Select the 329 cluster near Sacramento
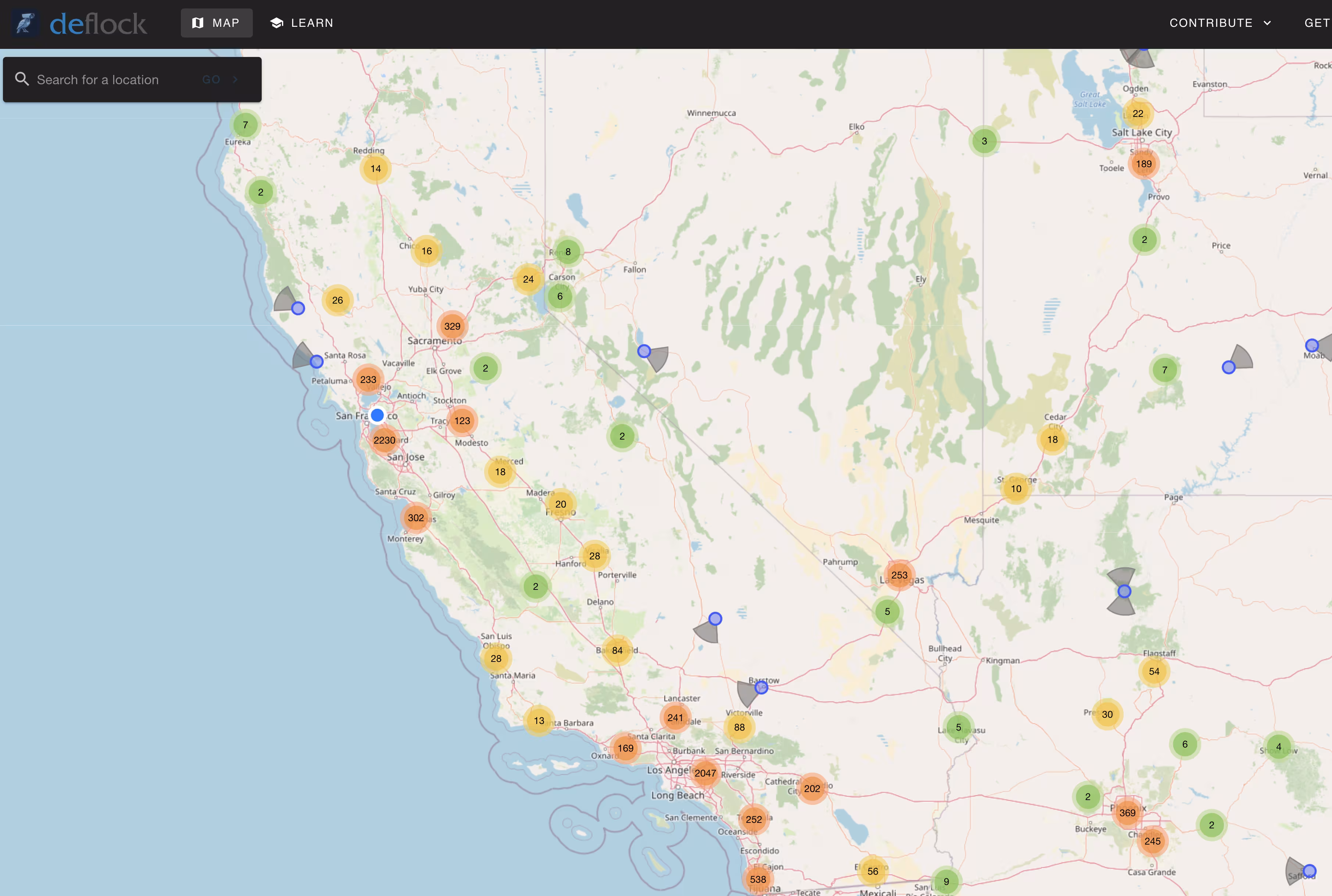The image size is (1332, 896). 452,326
